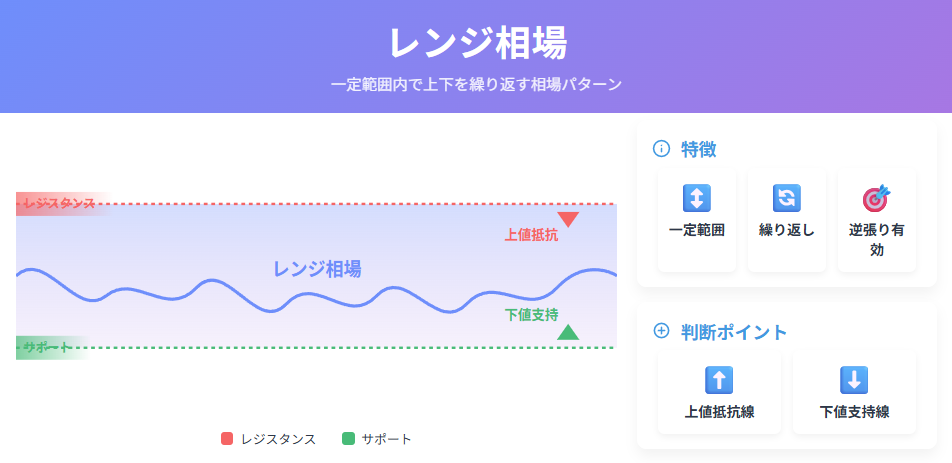Image resolution: width=952 pixels, height=463 pixels.
Task: Click the plus circle icon beside 判断ポイント
Action: tap(661, 331)
